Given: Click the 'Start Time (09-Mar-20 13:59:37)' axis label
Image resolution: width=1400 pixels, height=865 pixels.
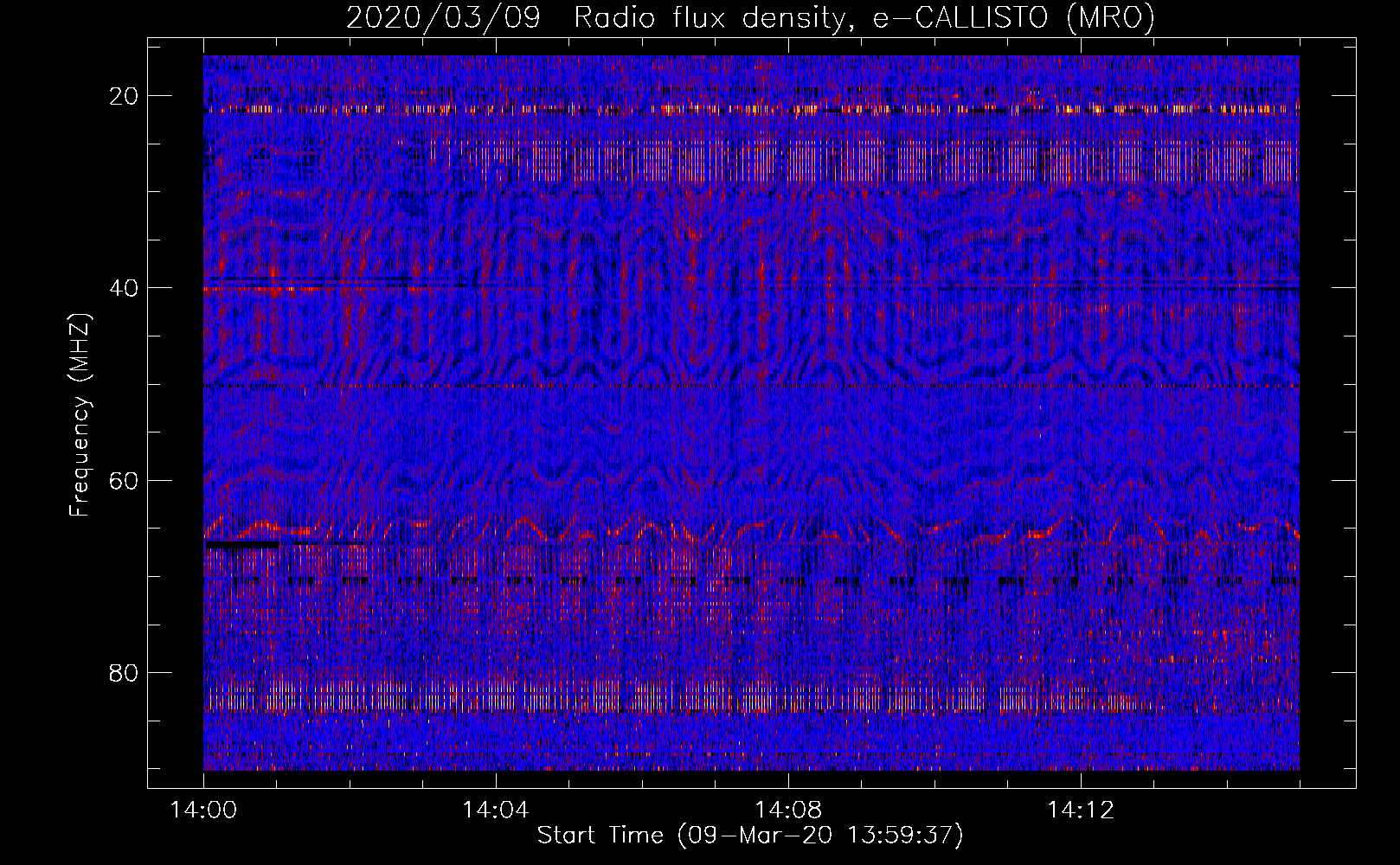Looking at the screenshot, I should pos(750,835).
